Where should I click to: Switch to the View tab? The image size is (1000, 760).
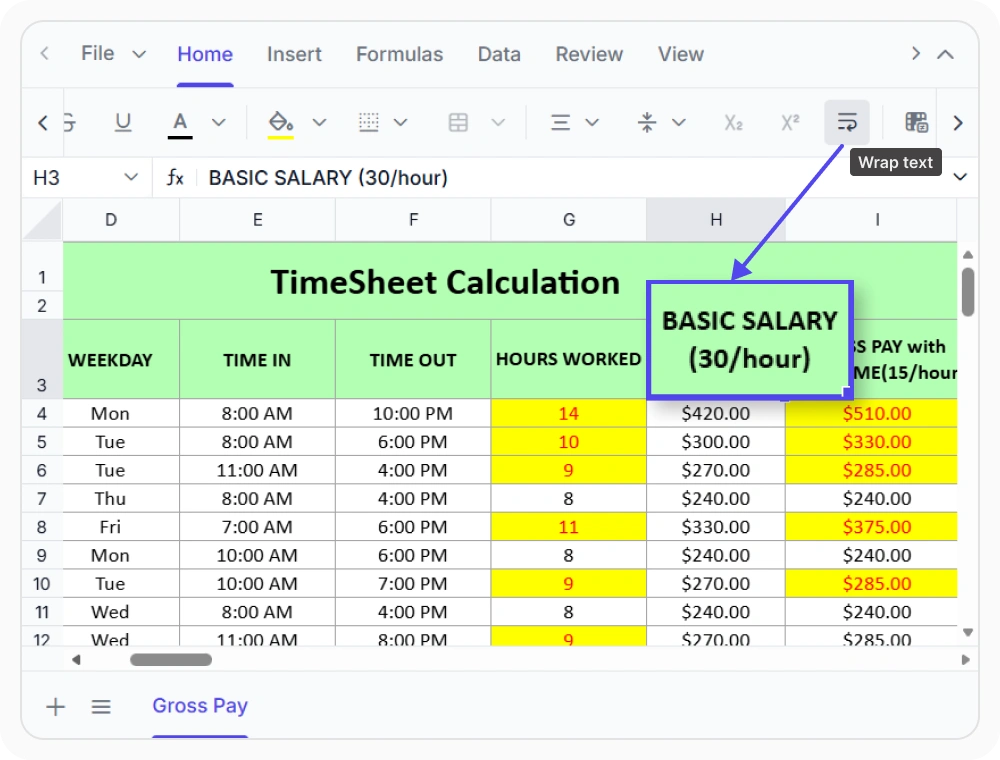pos(680,54)
